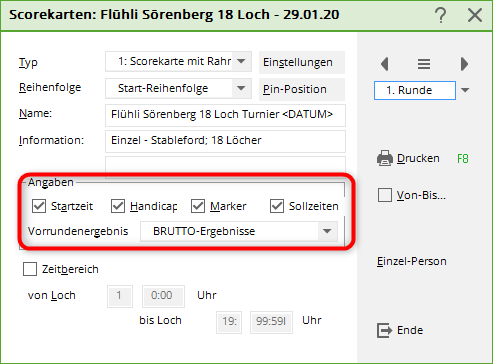This screenshot has width=493, height=364.
Task: Close the Scorekarten dialog
Action: [475, 15]
